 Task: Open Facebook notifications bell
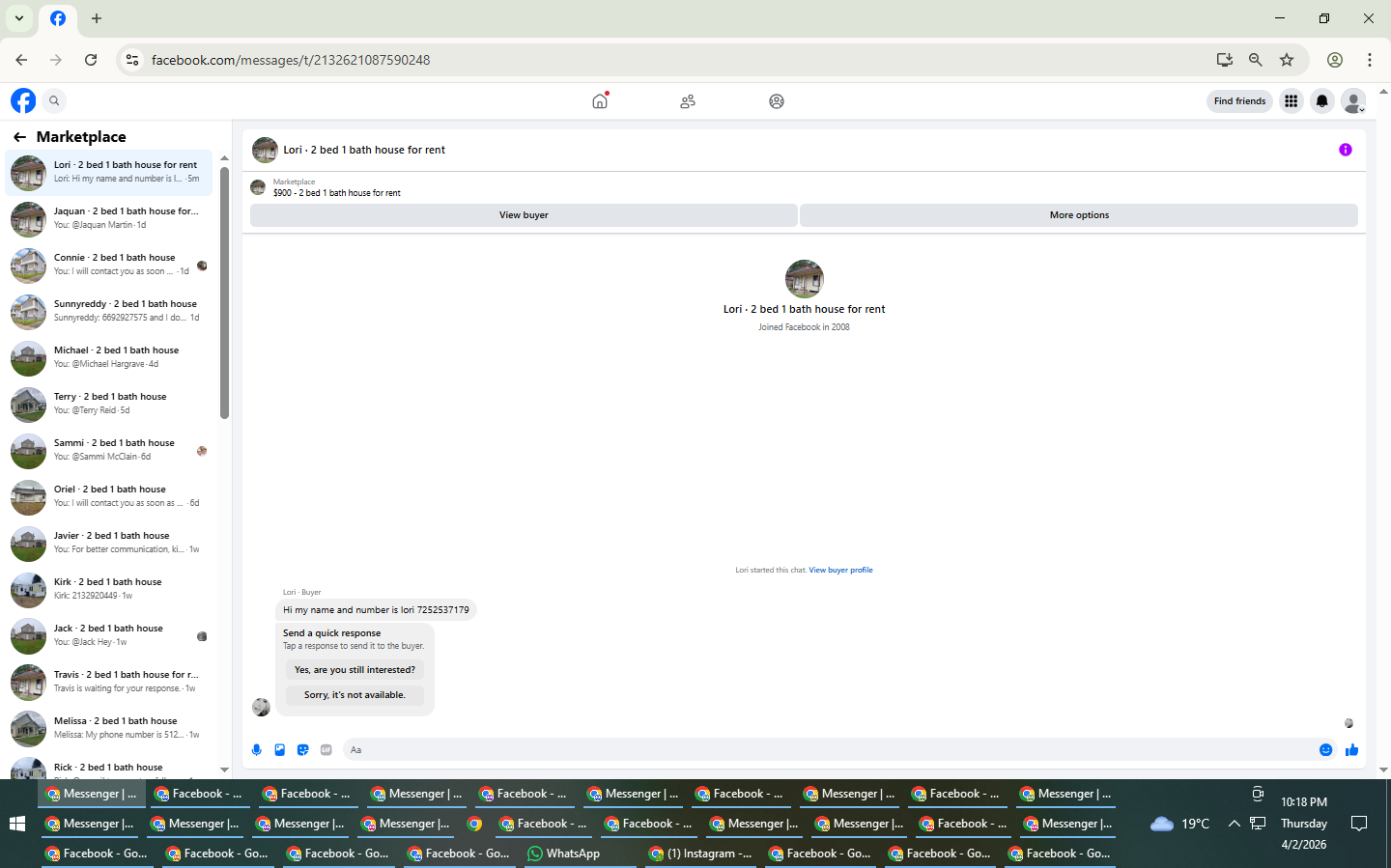click(x=1322, y=101)
